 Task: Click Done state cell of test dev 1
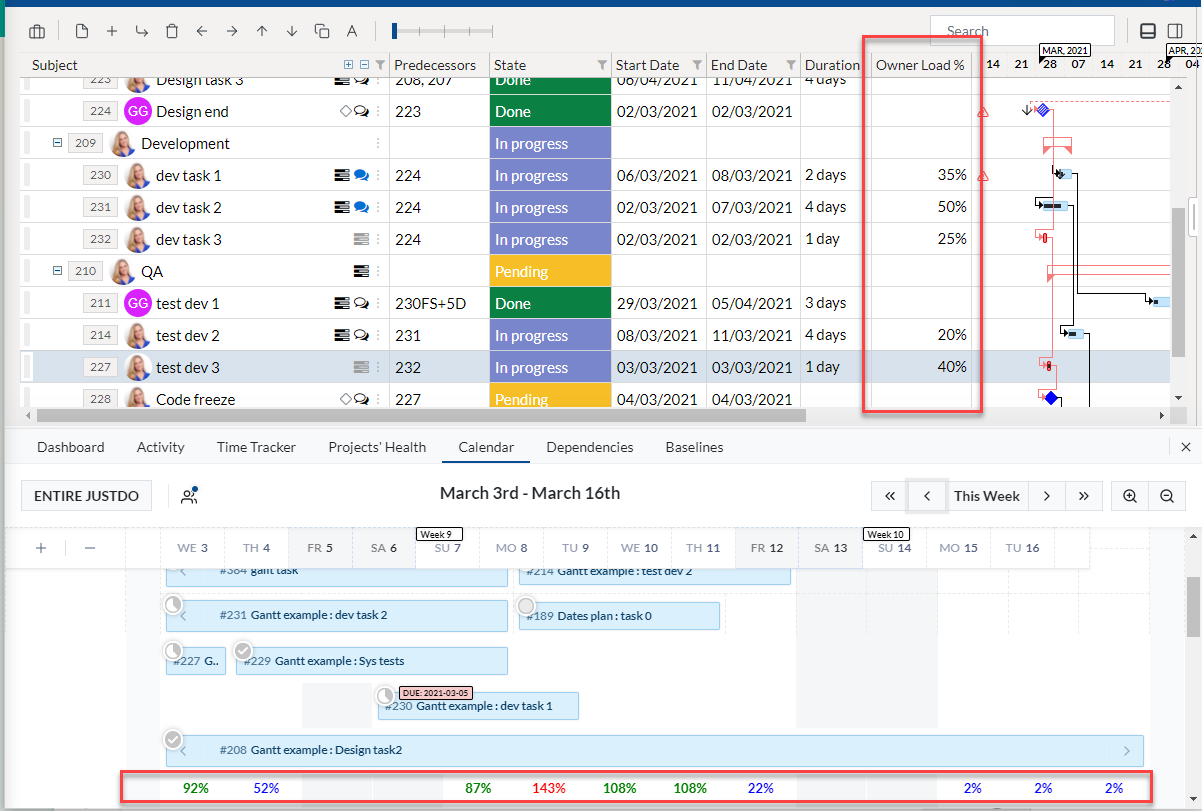point(550,303)
